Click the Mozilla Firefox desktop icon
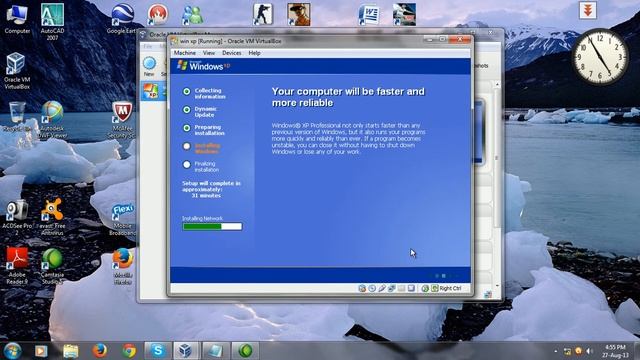This screenshot has width=640, height=360. pos(122,266)
